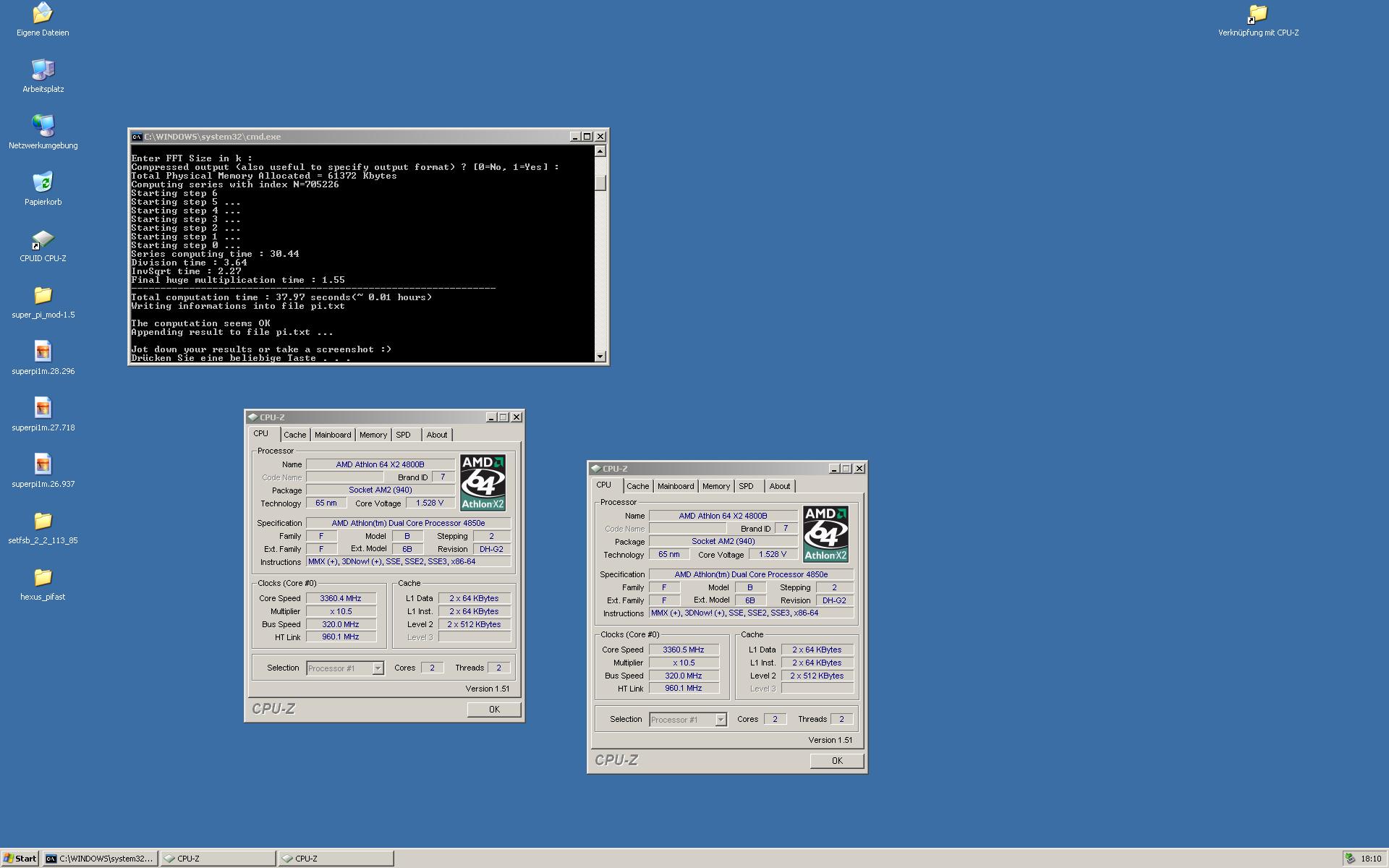This screenshot has width=1389, height=868.
Task: Select Papierkorb recycle bin icon
Action: point(43,183)
